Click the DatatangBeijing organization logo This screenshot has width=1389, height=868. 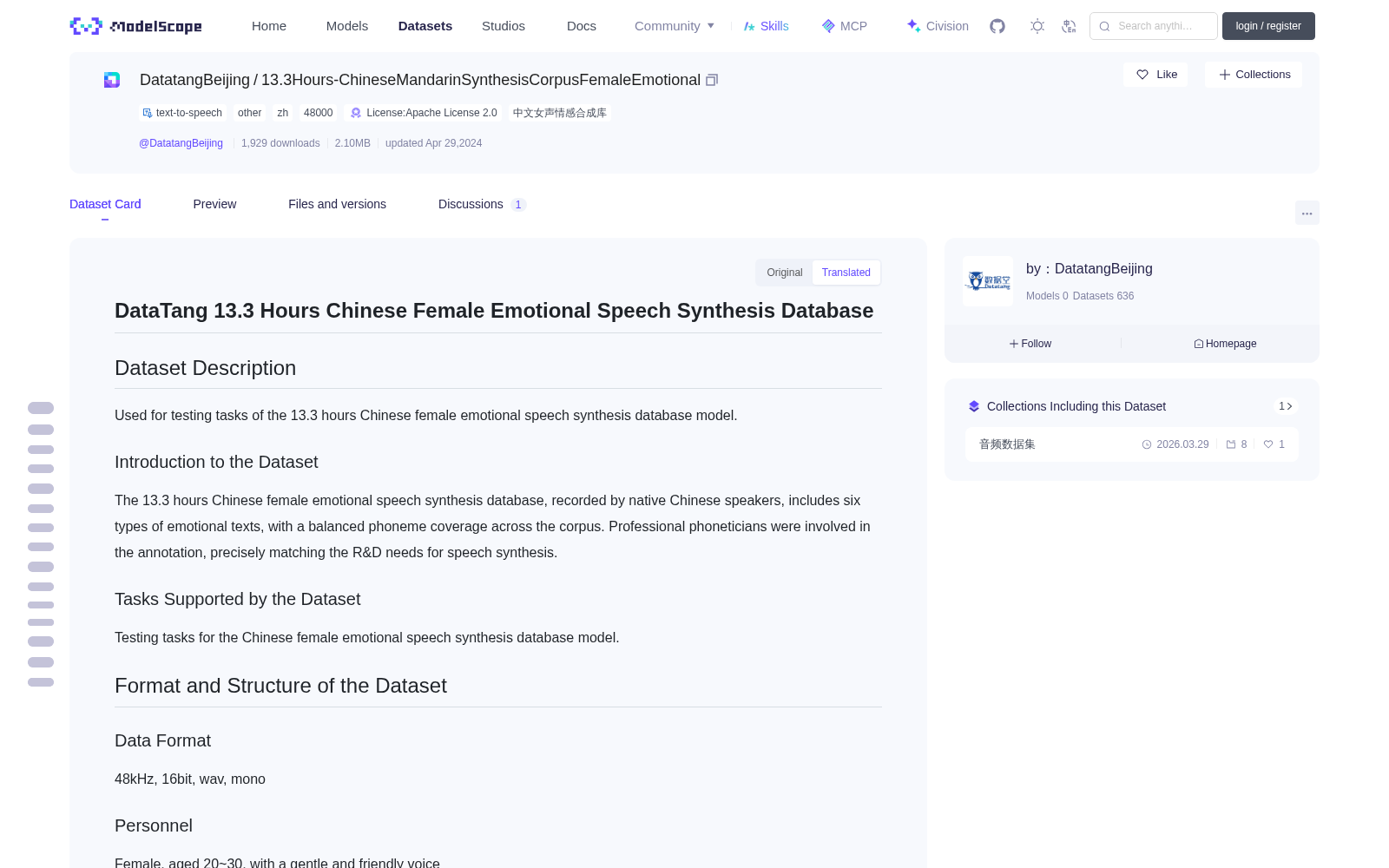pyautogui.click(x=988, y=281)
